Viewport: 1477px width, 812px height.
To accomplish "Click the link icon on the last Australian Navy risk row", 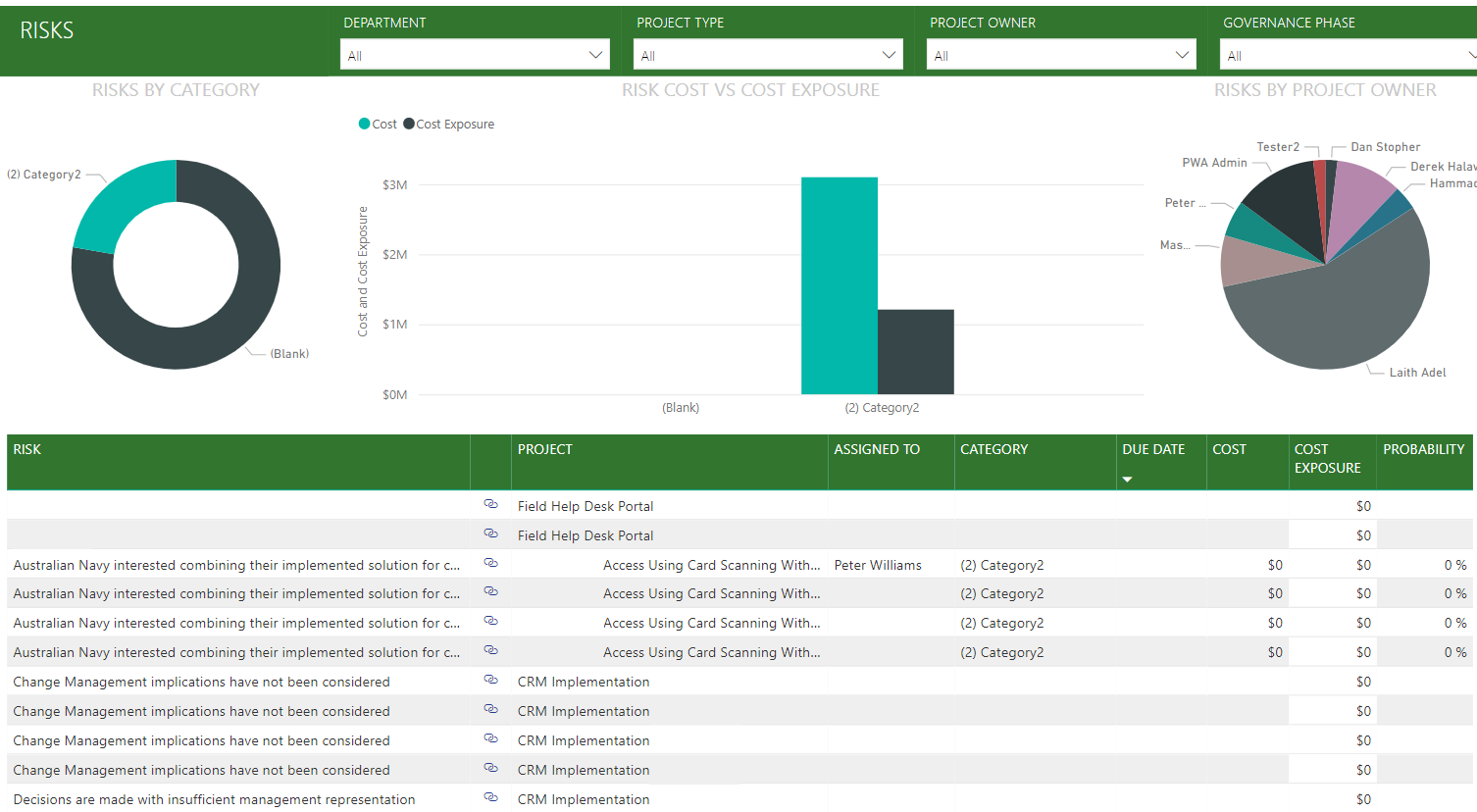I will point(490,649).
